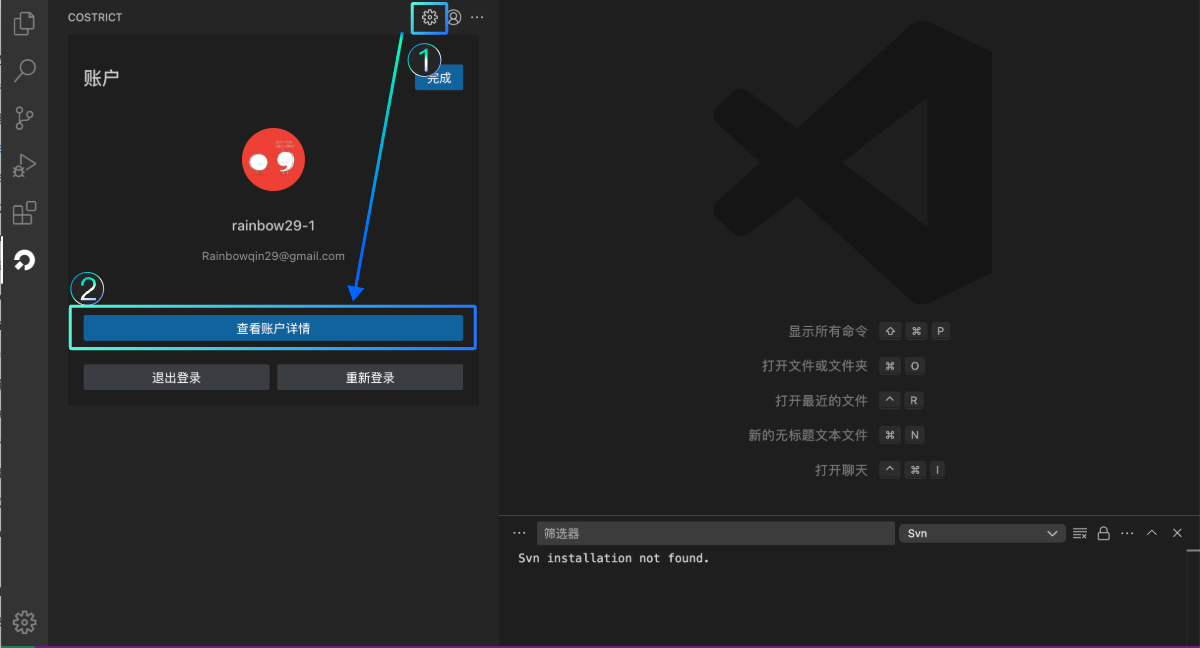The image size is (1200, 648).
Task: Clear the Svn output with the clear icon
Action: [1079, 532]
